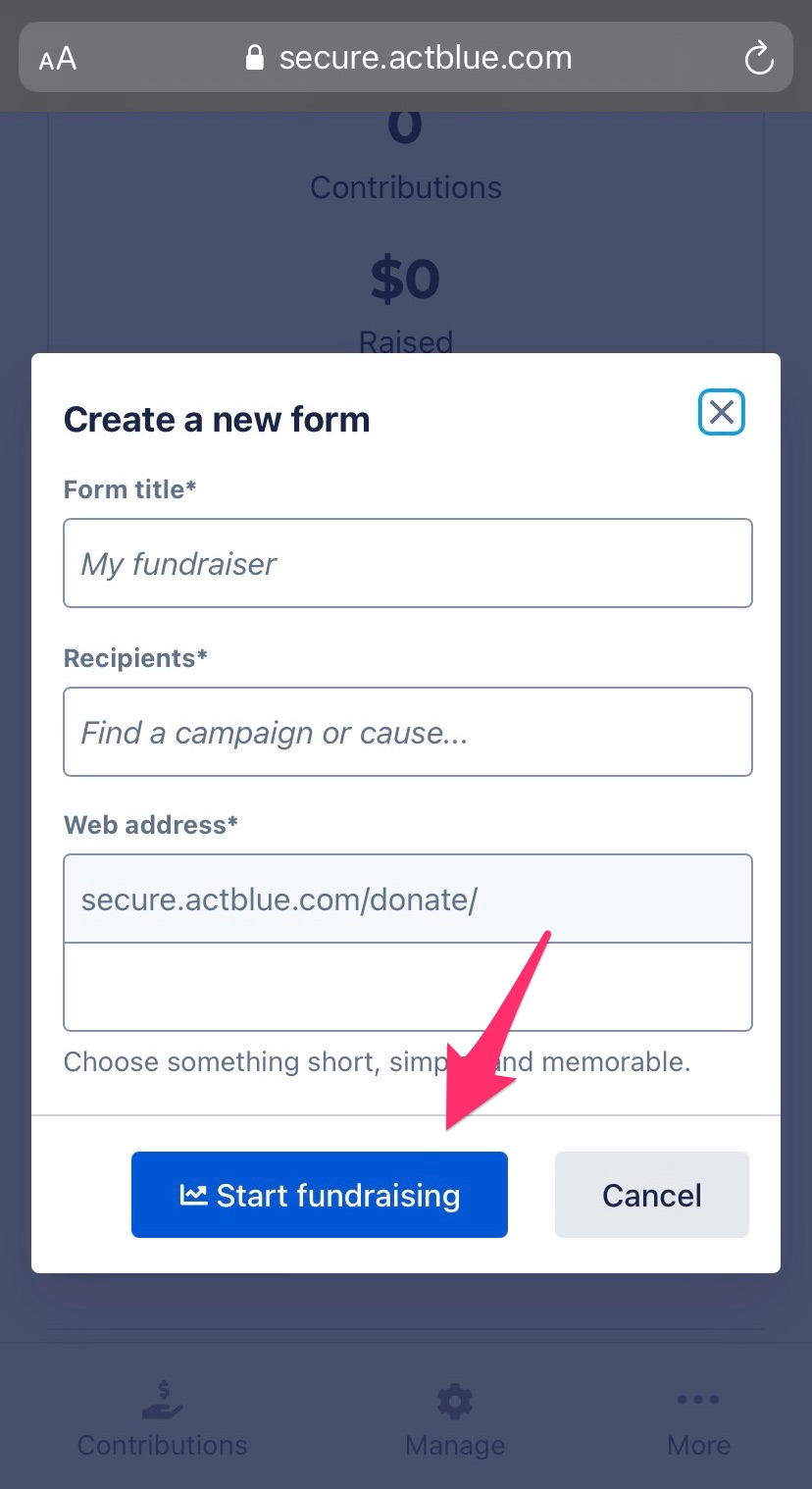Focus the Recipients search field
Screen dimensions: 812x1489
(x=408, y=732)
